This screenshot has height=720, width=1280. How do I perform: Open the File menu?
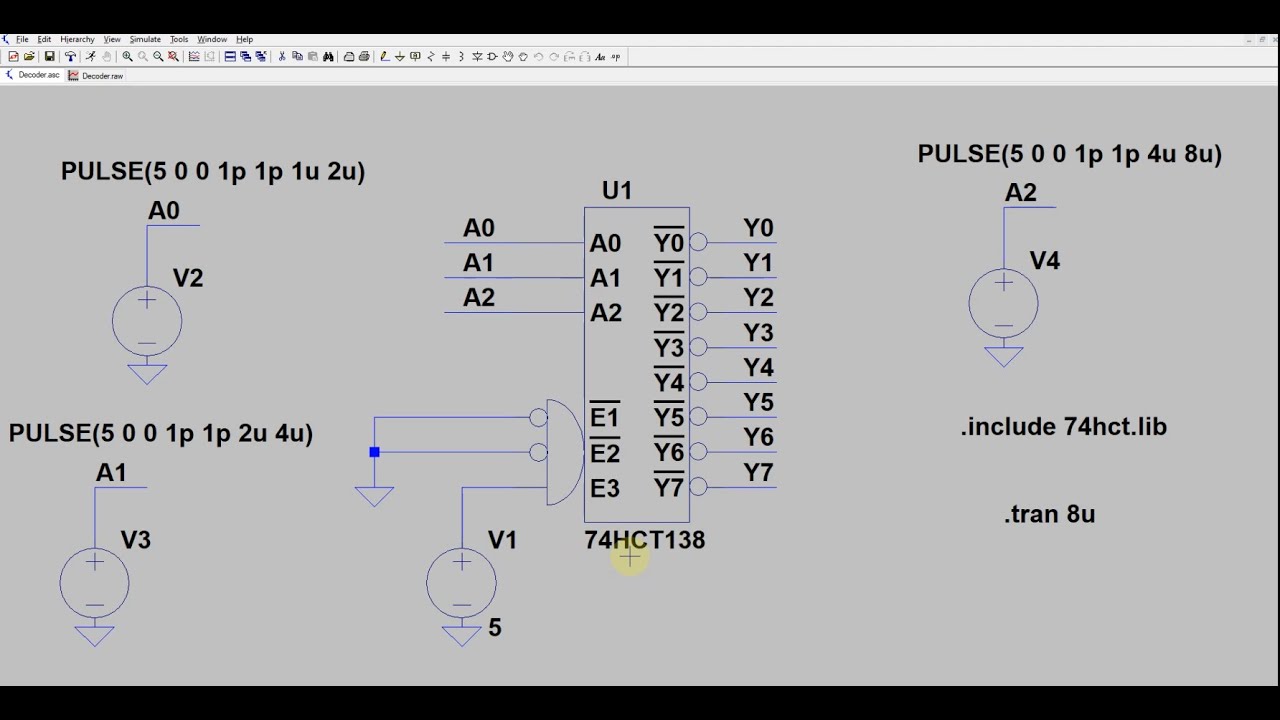click(x=22, y=39)
